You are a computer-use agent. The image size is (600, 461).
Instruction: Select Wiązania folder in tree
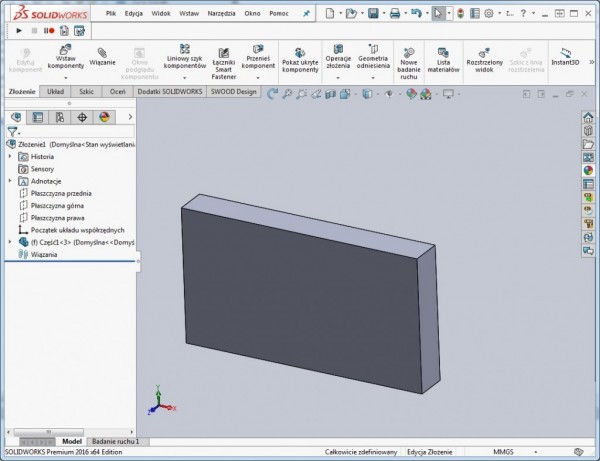pyautogui.click(x=44, y=254)
